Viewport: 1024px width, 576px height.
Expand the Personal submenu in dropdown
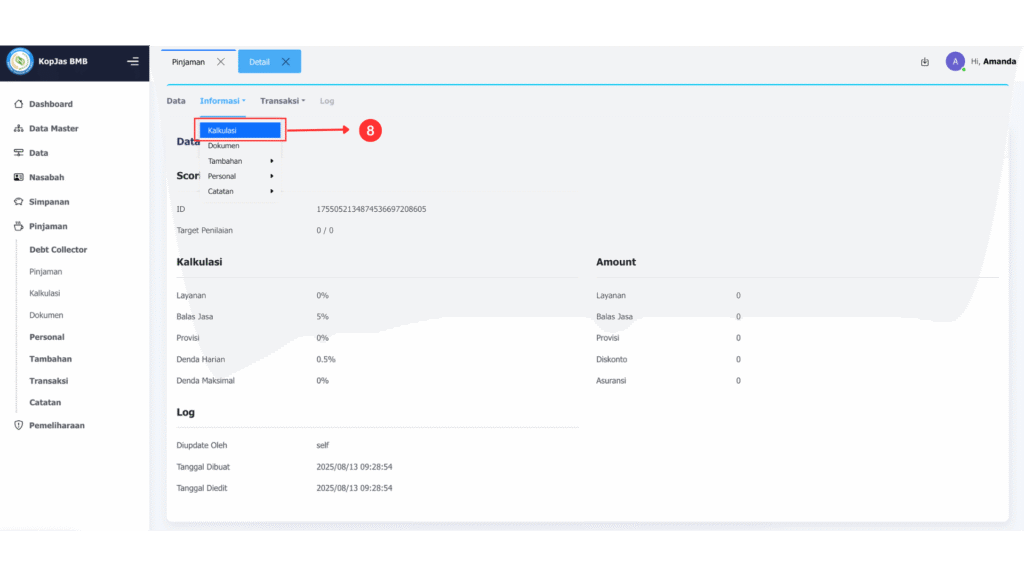coord(240,176)
